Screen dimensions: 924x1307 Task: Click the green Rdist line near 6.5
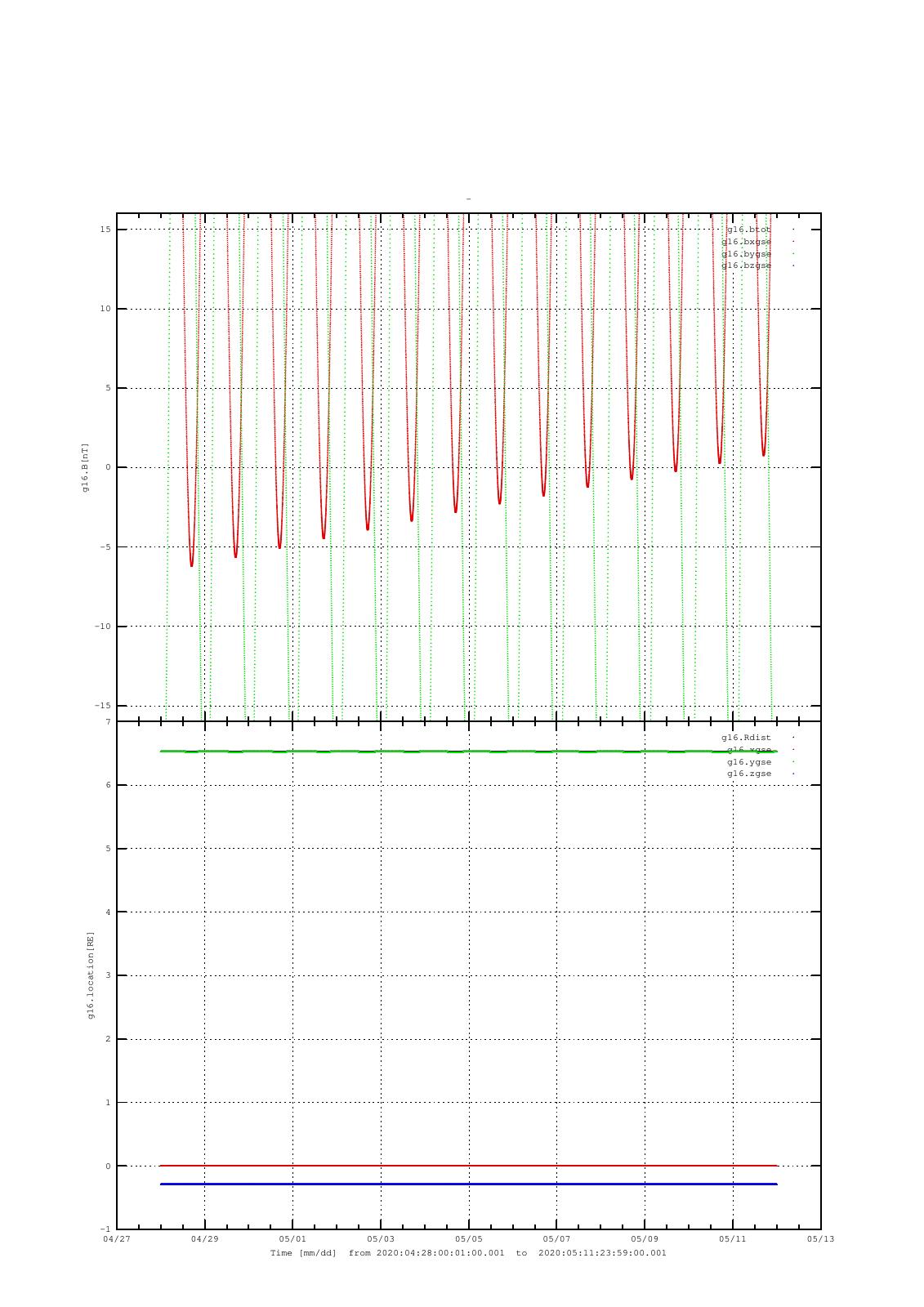click(469, 752)
